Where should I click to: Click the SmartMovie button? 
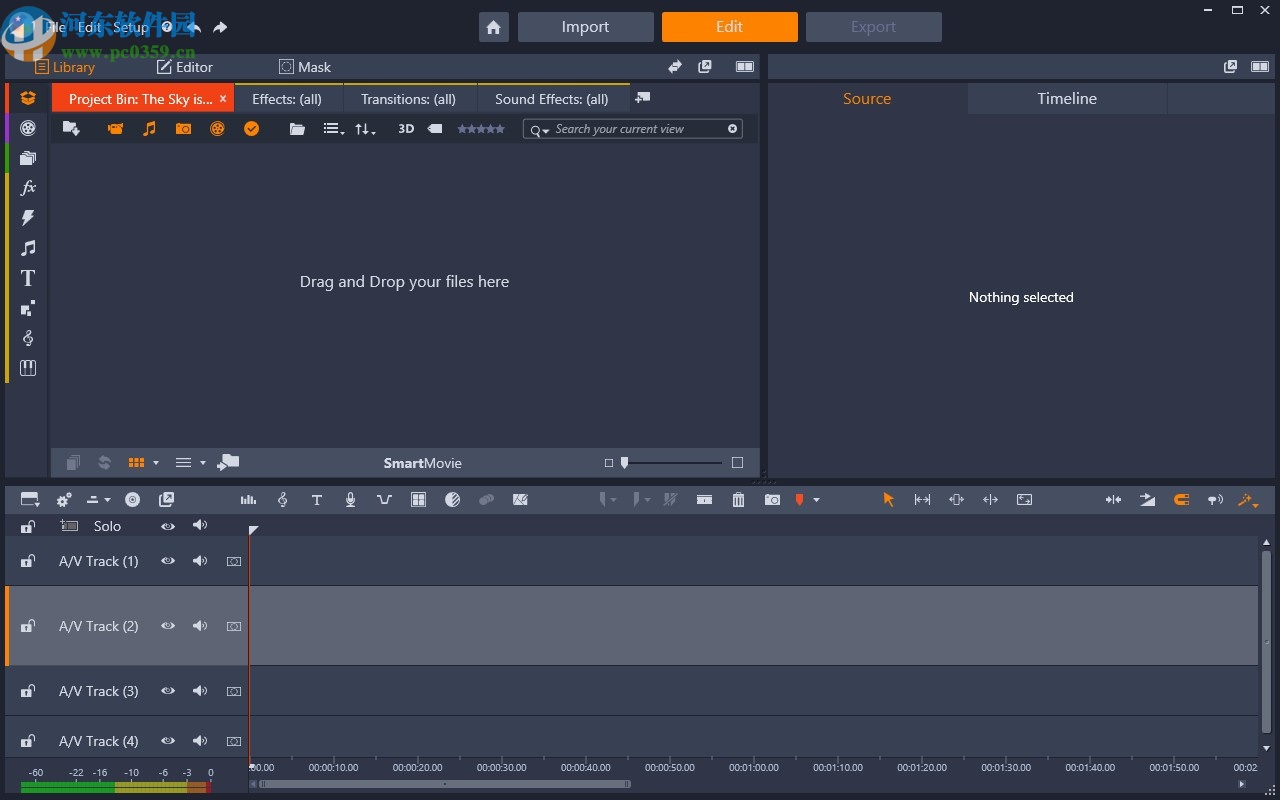(422, 463)
